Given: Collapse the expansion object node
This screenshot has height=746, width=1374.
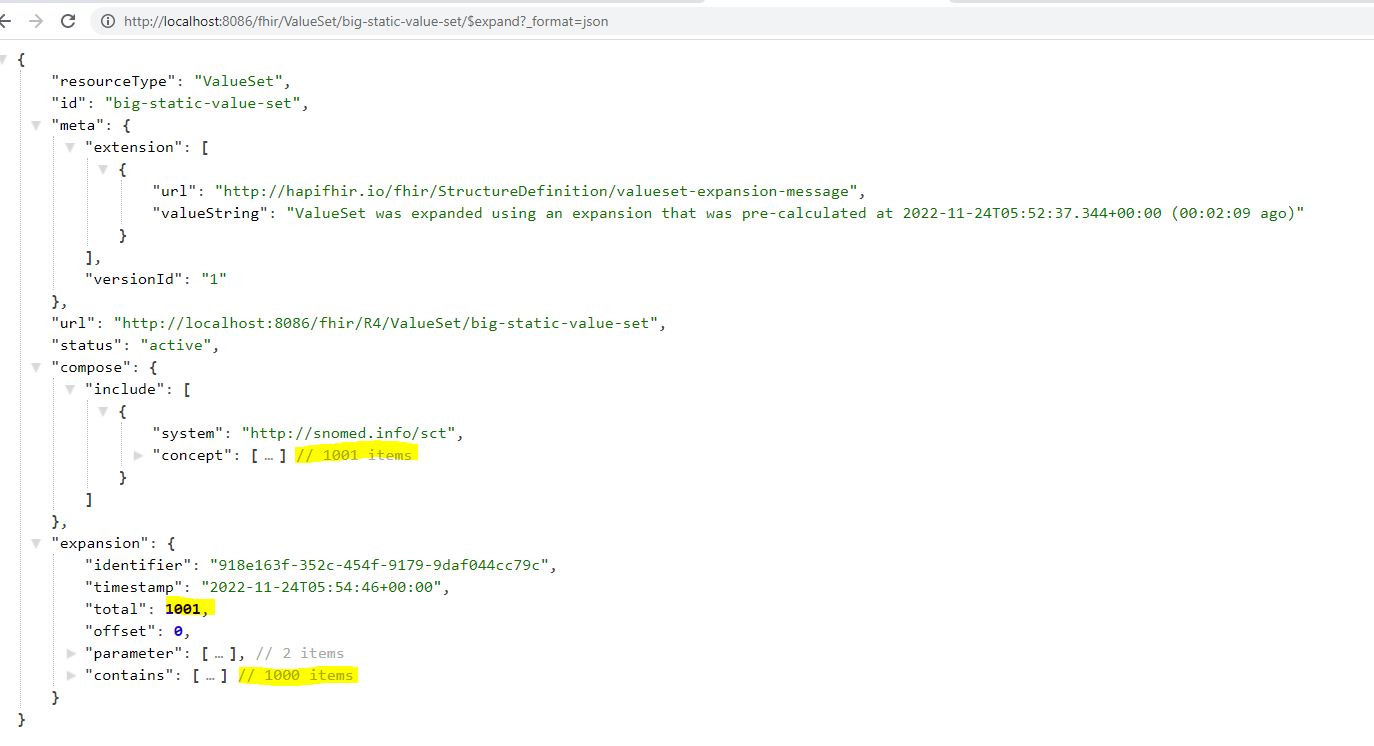Looking at the screenshot, I should pos(36,542).
